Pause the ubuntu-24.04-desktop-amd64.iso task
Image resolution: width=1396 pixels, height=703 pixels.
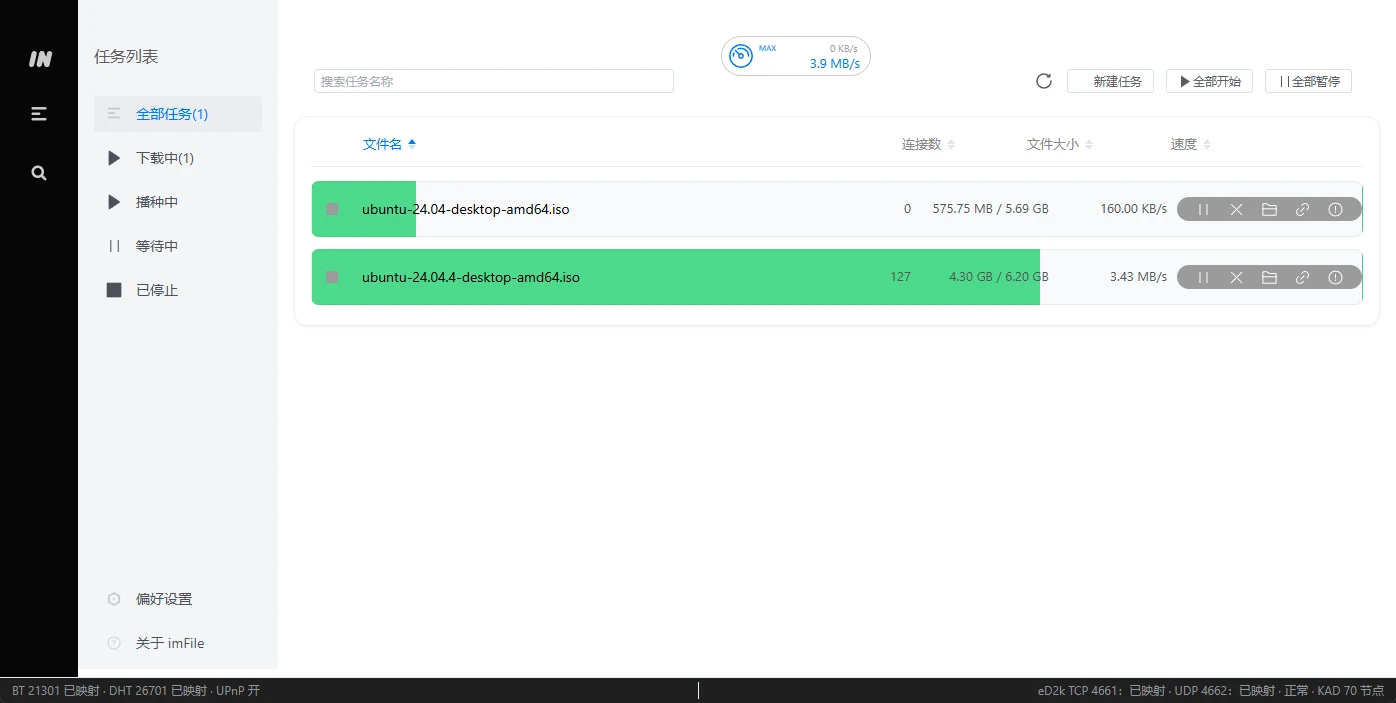click(x=1204, y=209)
